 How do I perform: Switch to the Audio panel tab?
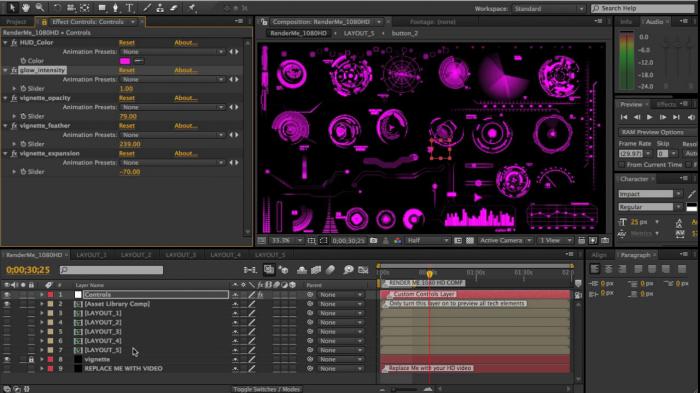[654, 21]
